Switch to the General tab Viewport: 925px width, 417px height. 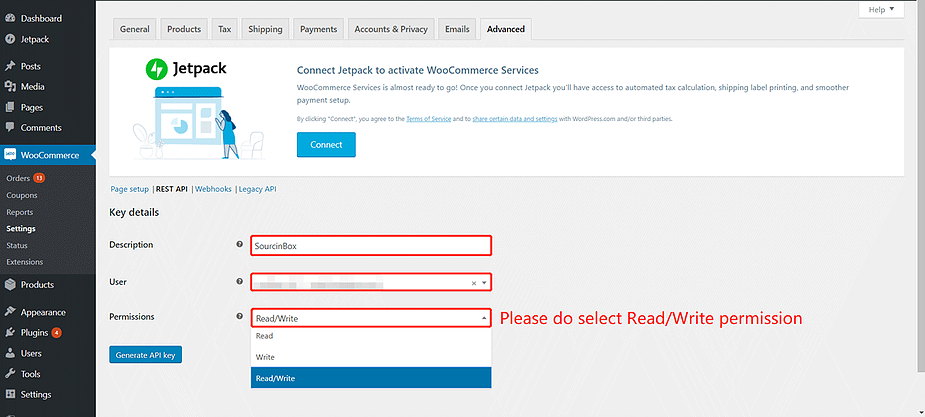(x=135, y=29)
